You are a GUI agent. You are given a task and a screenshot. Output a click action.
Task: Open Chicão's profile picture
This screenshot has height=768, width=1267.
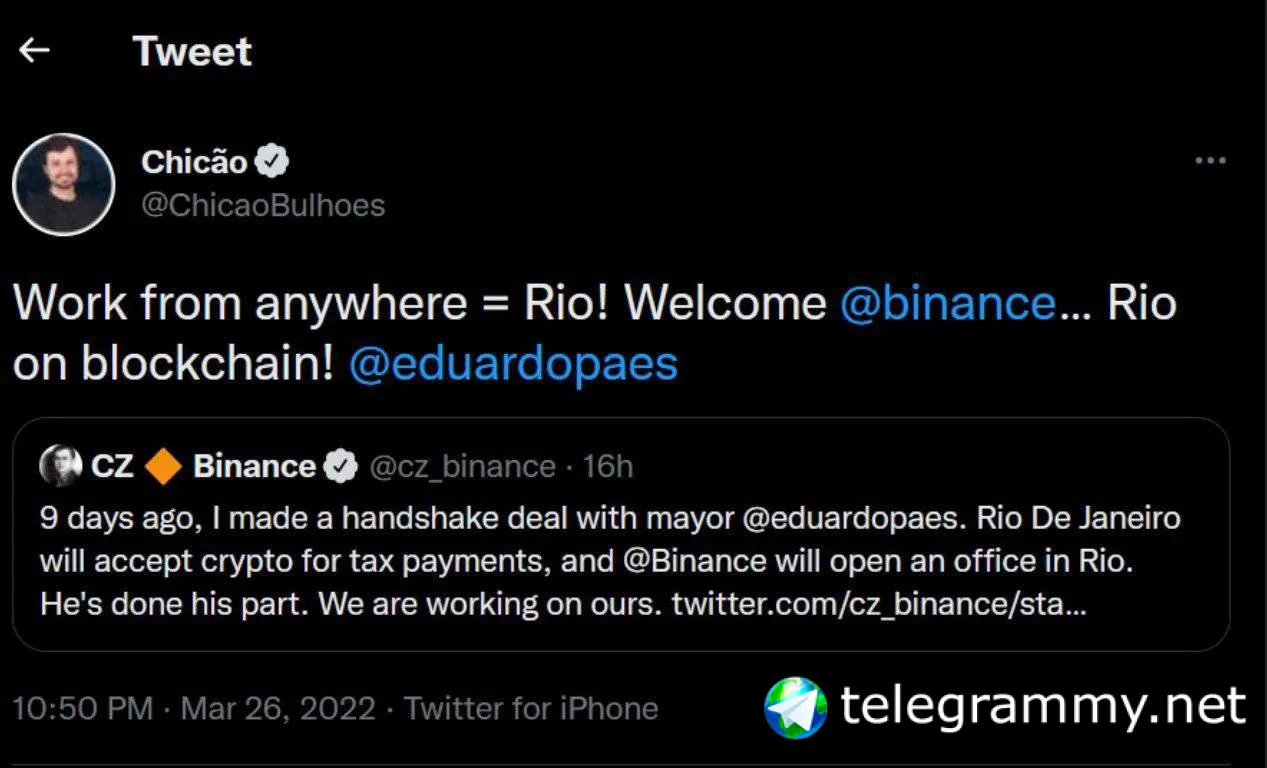[63, 184]
